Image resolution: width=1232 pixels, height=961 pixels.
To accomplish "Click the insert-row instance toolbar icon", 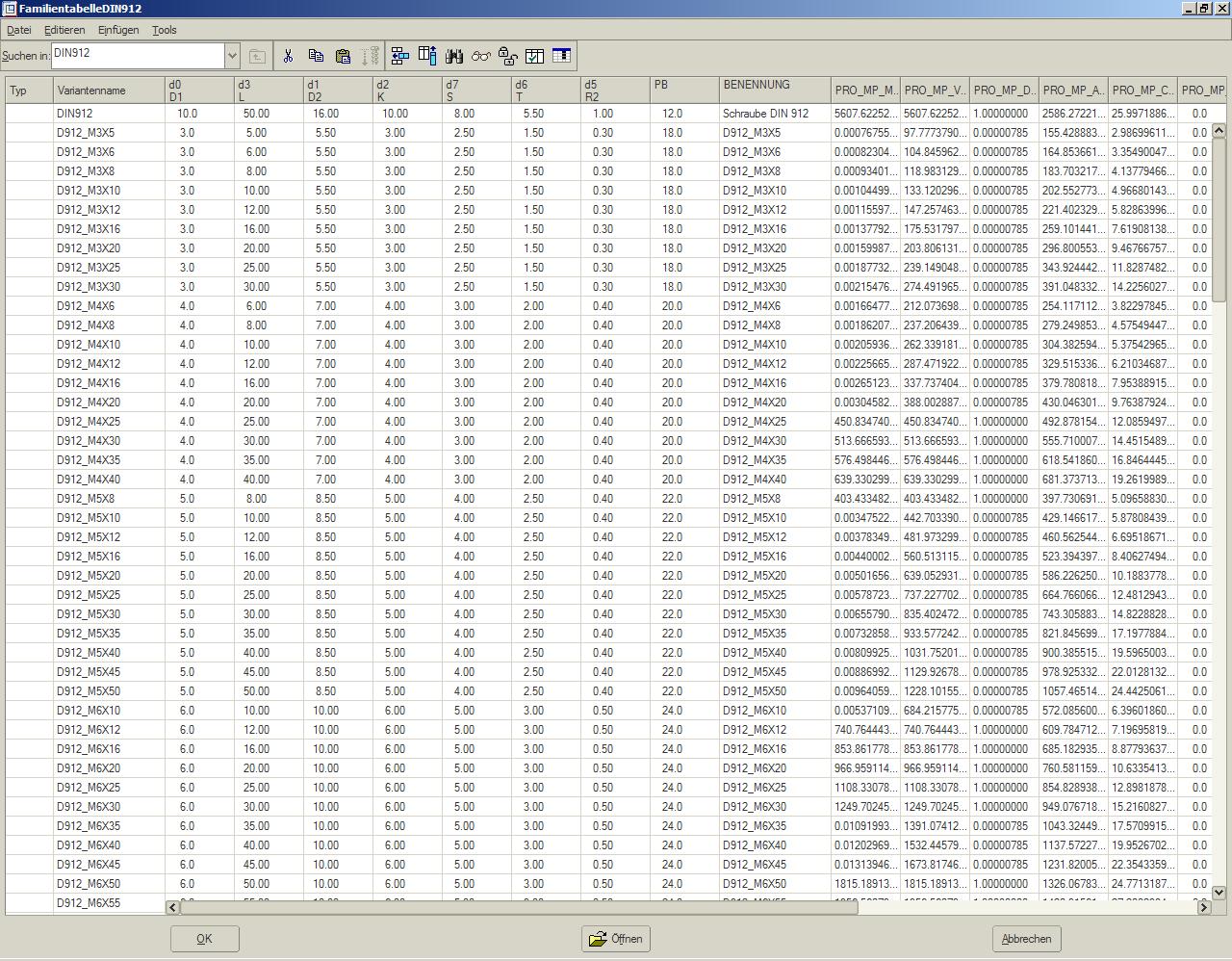I will coord(400,56).
